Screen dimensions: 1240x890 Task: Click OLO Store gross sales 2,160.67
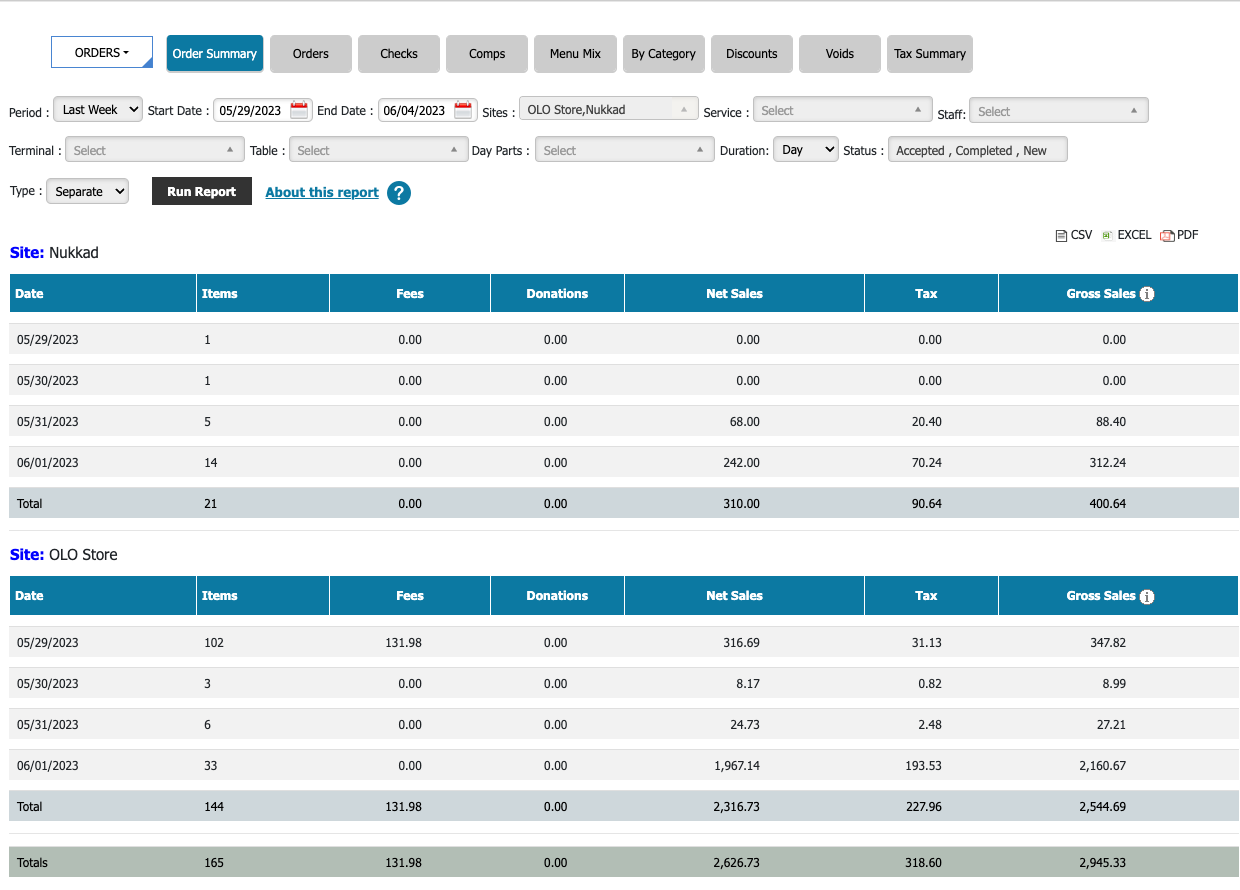[1102, 766]
